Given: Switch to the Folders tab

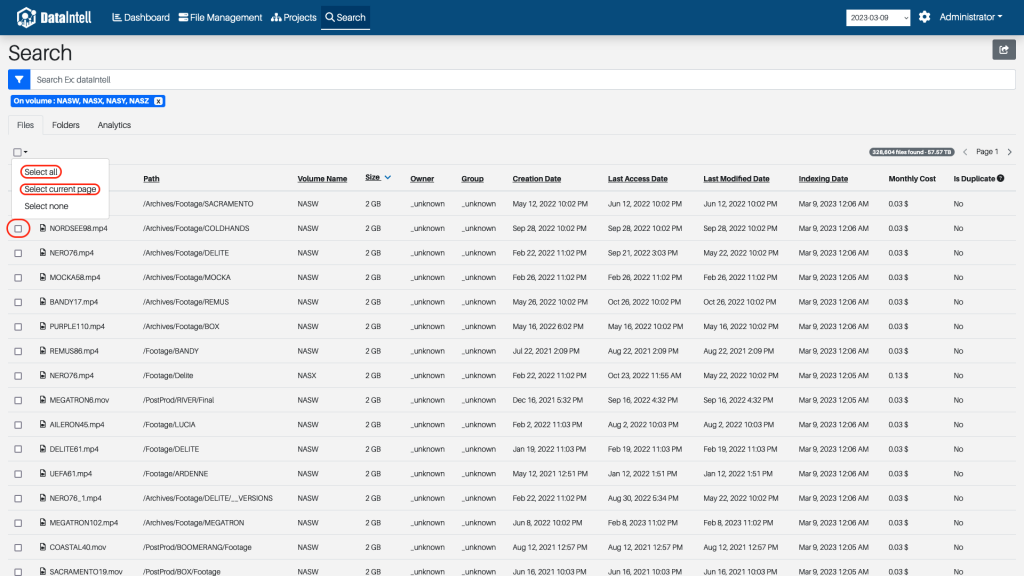Looking at the screenshot, I should tap(65, 125).
